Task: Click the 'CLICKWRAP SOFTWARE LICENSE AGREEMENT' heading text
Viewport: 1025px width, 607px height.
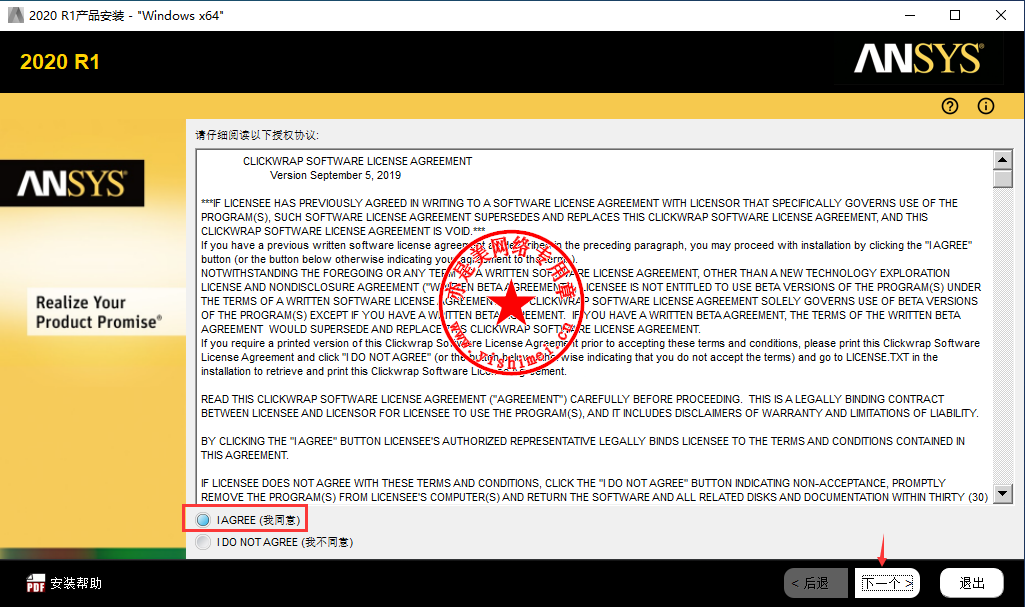Action: (358, 161)
